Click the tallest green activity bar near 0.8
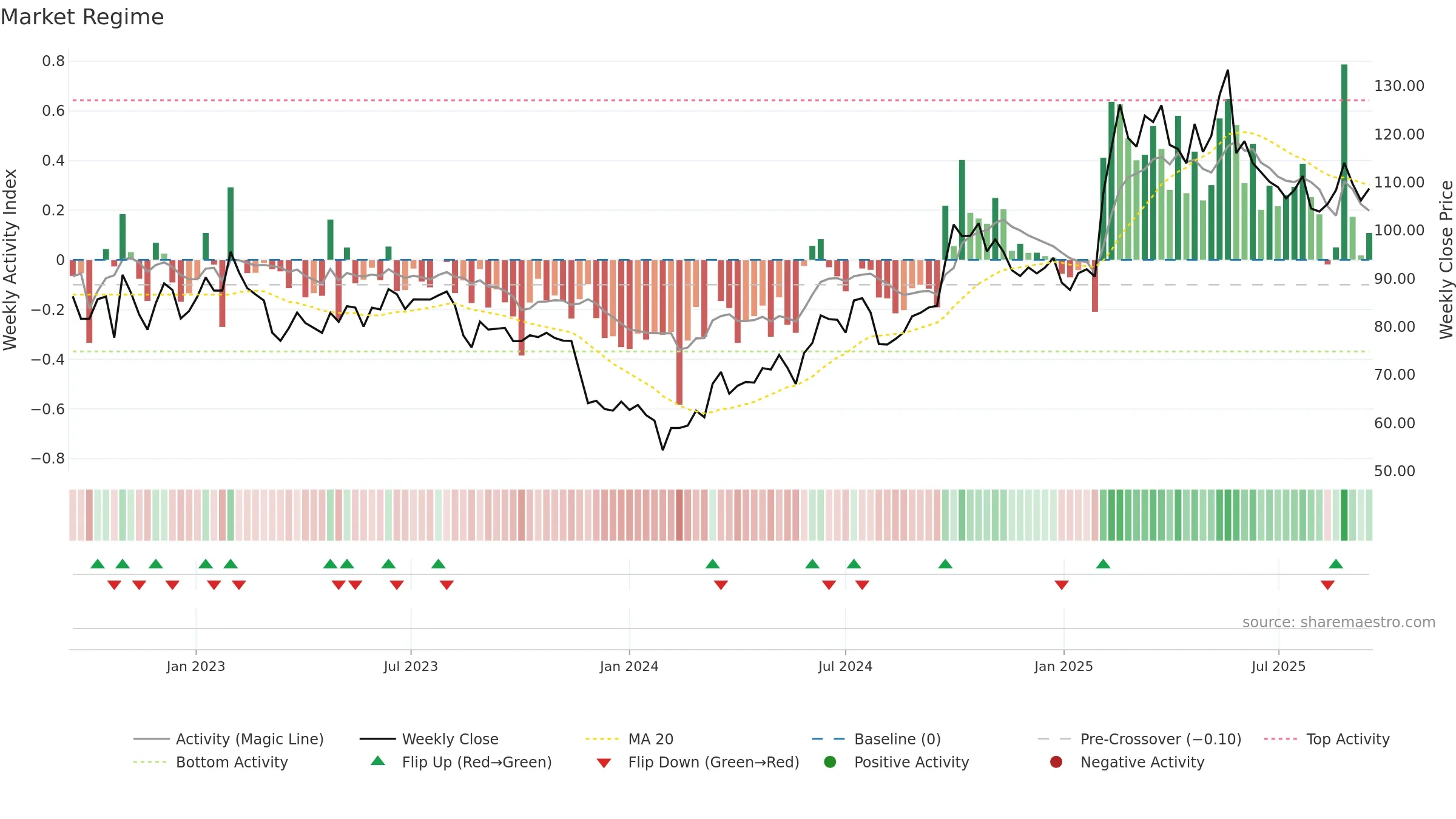The height and width of the screenshot is (819, 1456). click(1344, 162)
